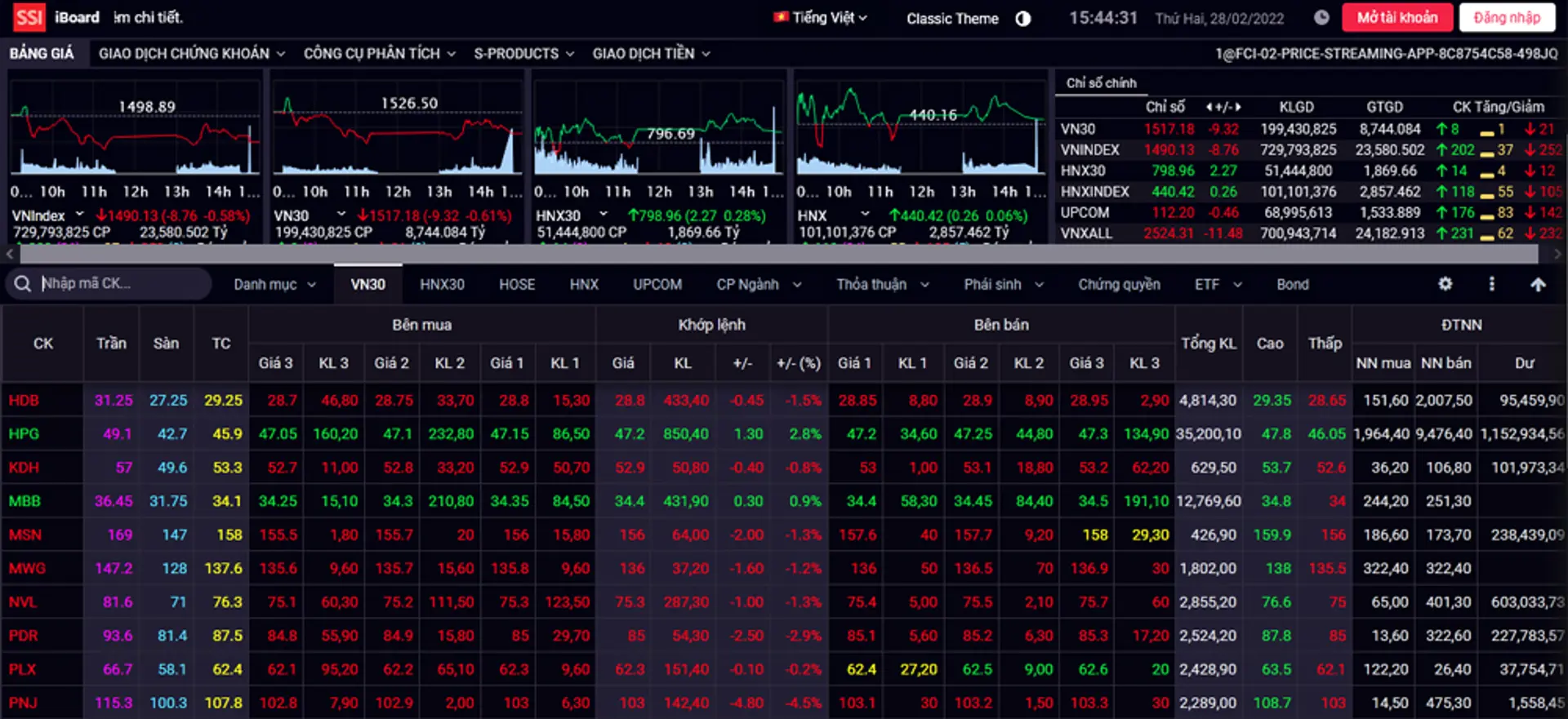Click the SSI logo icon

pyautogui.click(x=29, y=17)
